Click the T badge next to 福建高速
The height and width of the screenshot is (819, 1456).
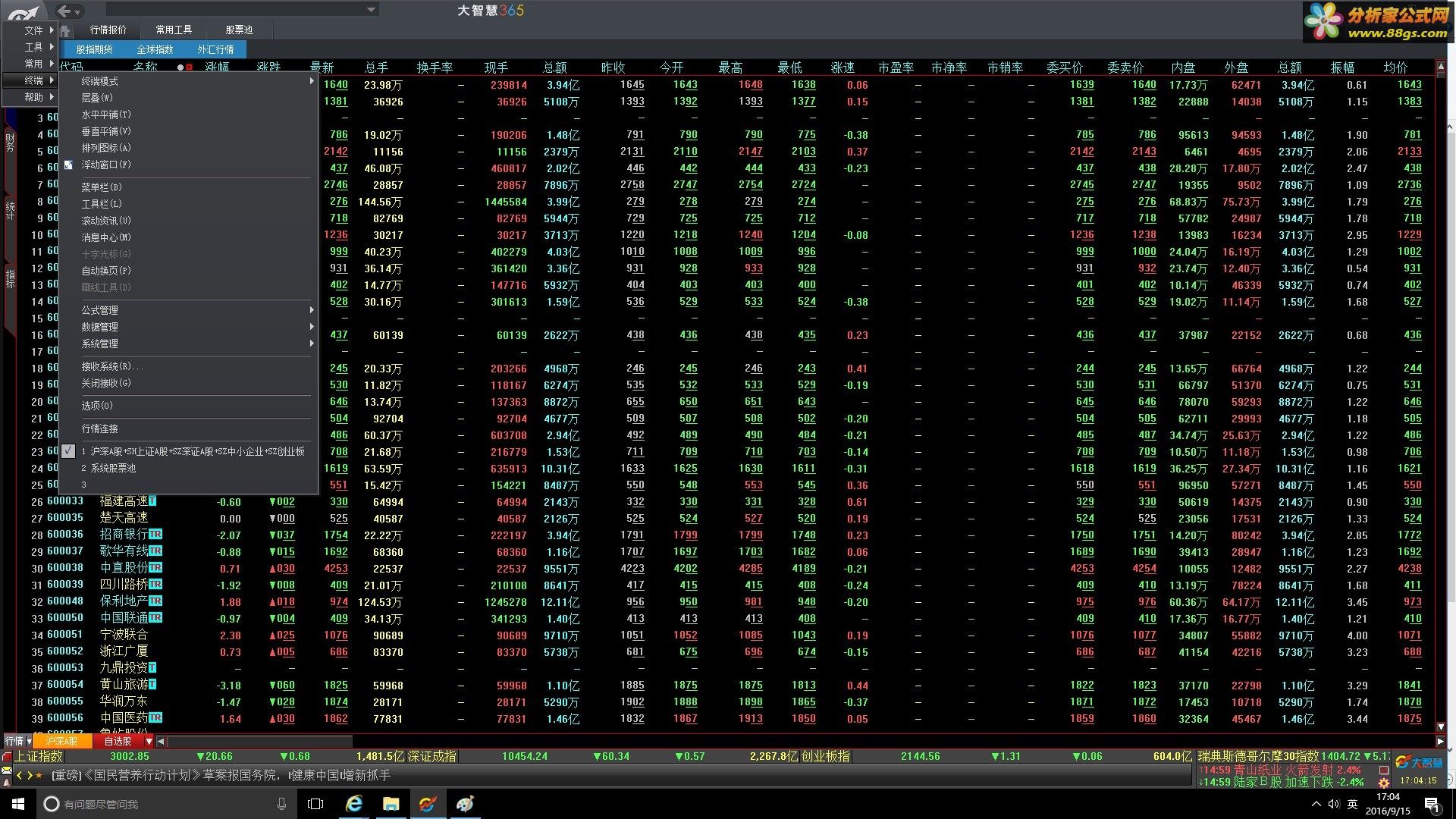(x=152, y=501)
